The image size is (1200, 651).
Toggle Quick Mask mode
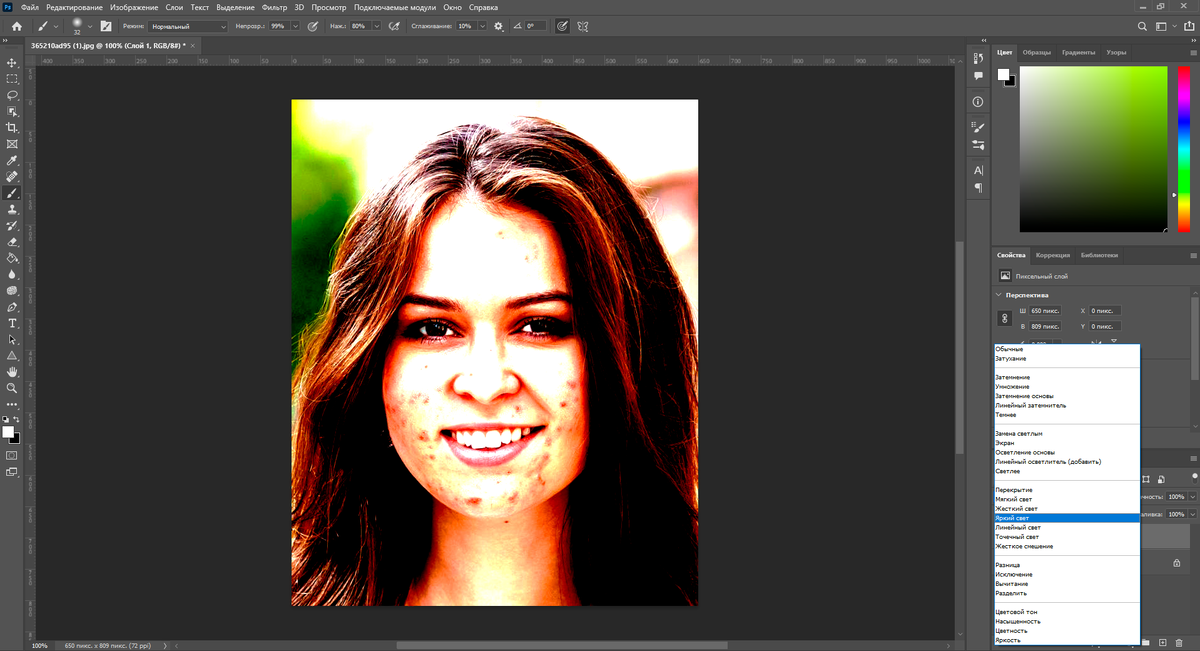pyautogui.click(x=13, y=455)
